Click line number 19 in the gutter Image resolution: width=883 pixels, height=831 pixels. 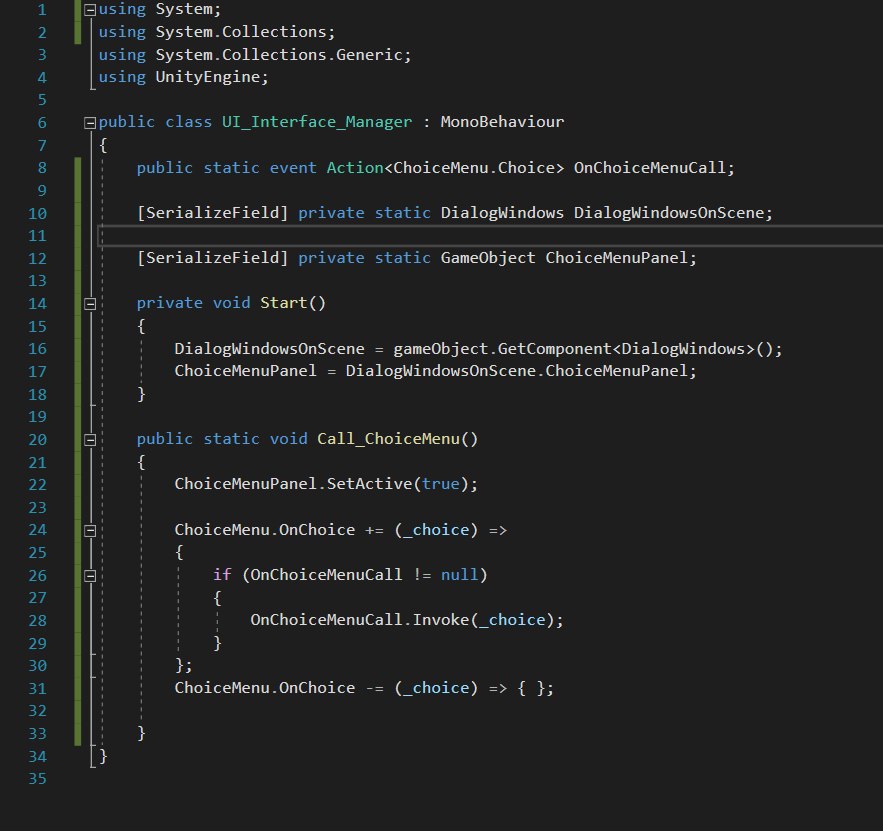[37, 417]
